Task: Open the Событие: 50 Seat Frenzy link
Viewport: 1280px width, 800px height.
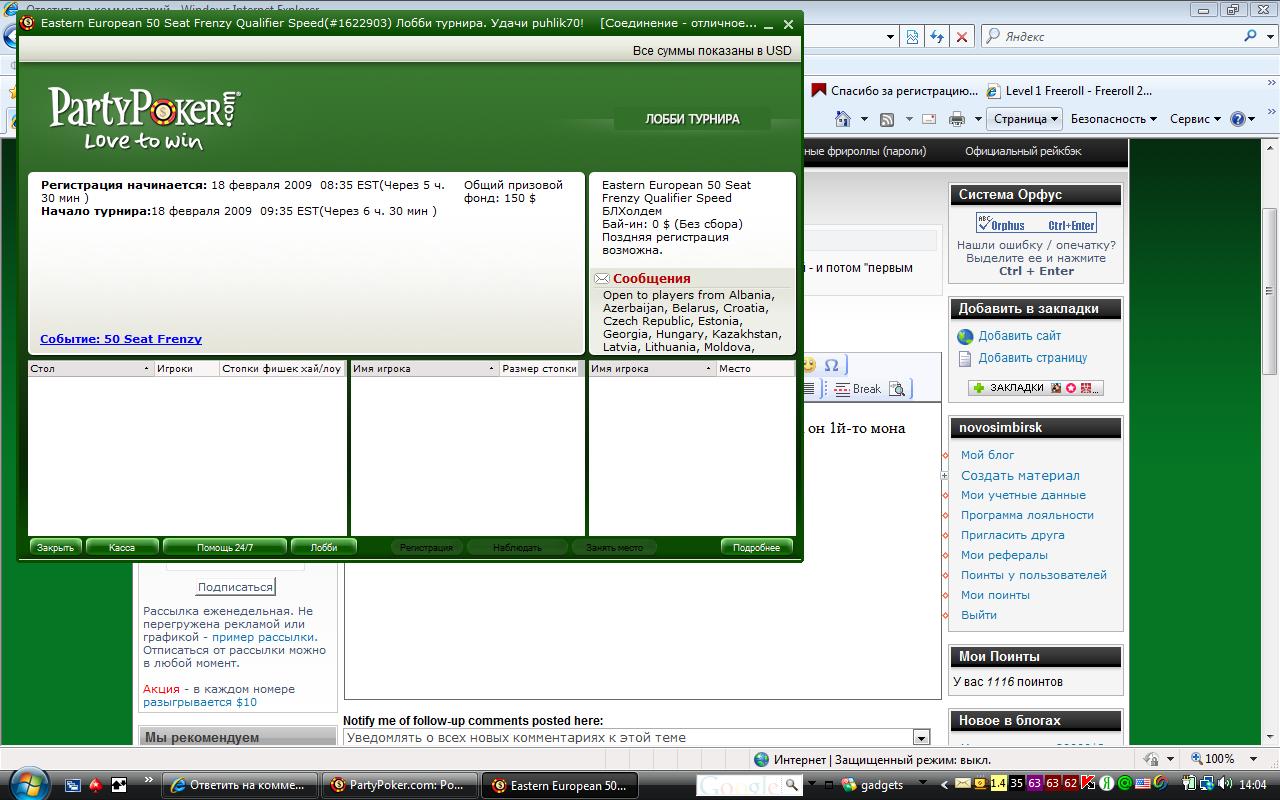Action: point(121,339)
